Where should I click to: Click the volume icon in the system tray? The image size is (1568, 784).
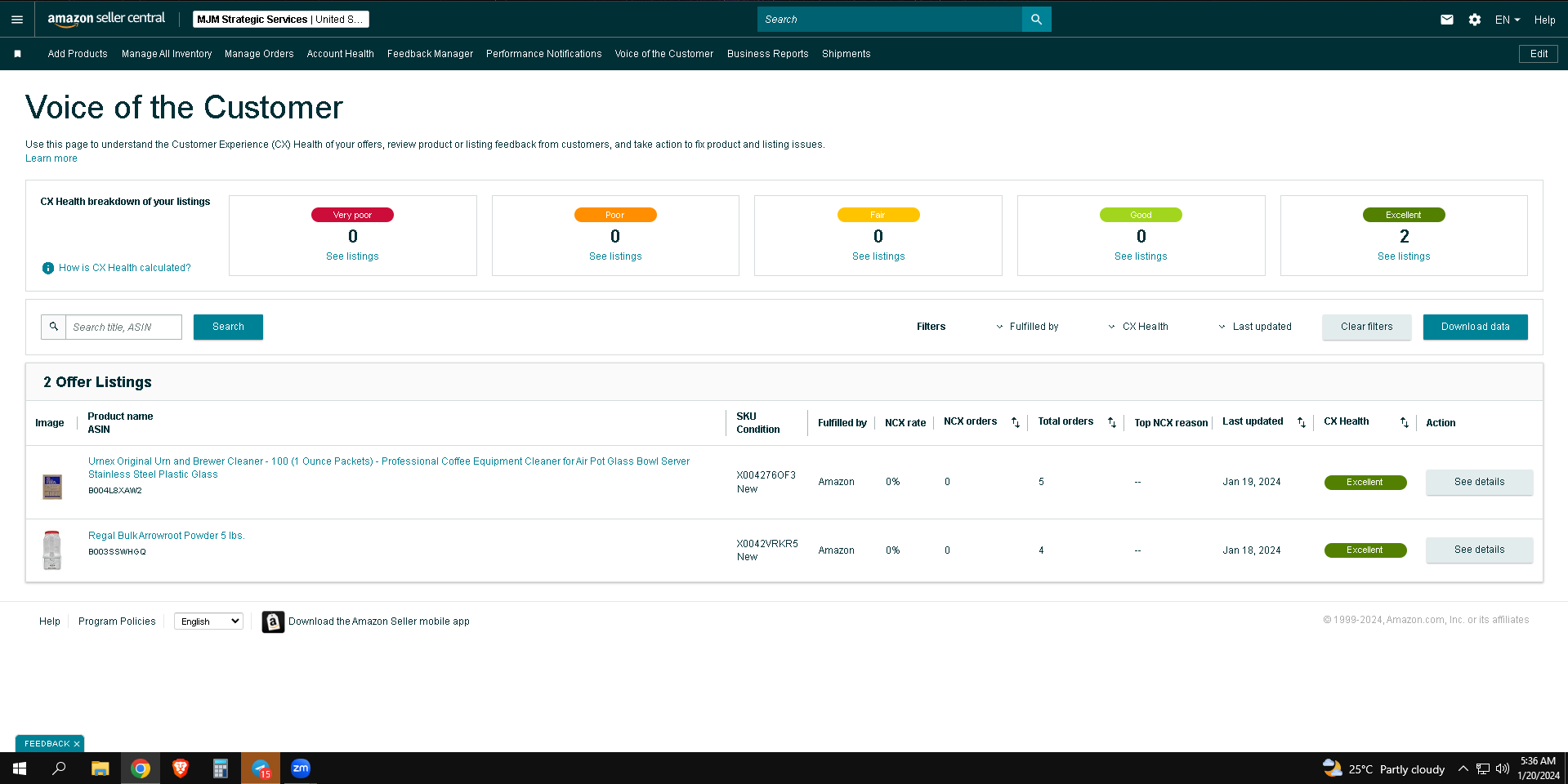[x=1503, y=768]
